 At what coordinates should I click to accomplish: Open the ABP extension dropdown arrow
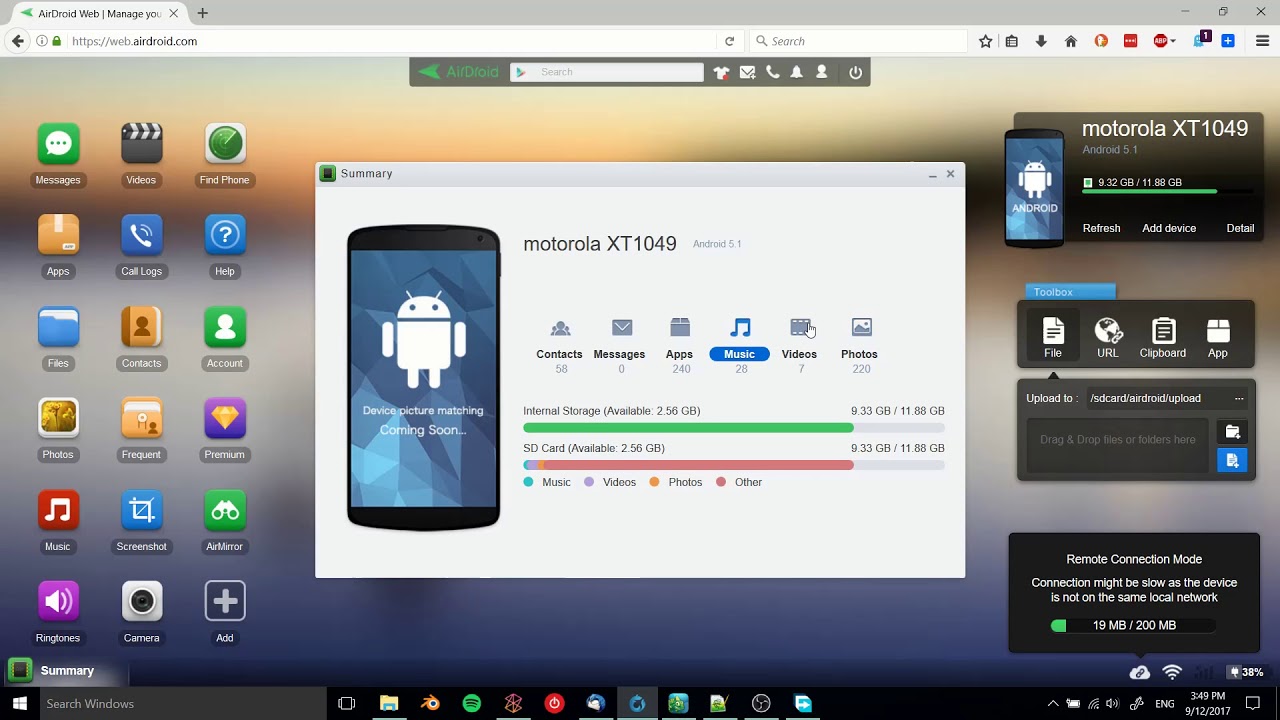click(x=1173, y=41)
